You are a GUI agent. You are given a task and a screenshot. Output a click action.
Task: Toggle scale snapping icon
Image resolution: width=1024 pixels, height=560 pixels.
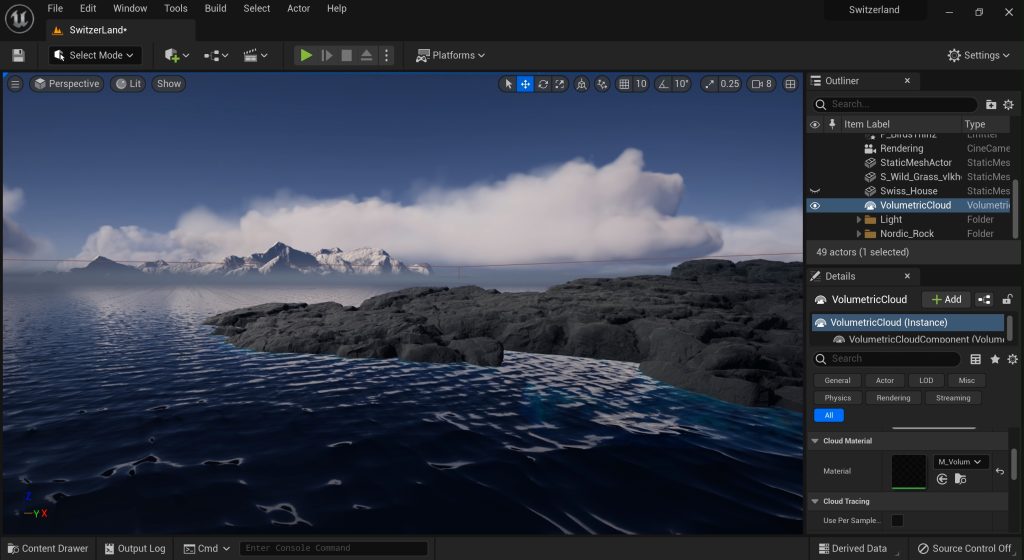pyautogui.click(x=709, y=84)
